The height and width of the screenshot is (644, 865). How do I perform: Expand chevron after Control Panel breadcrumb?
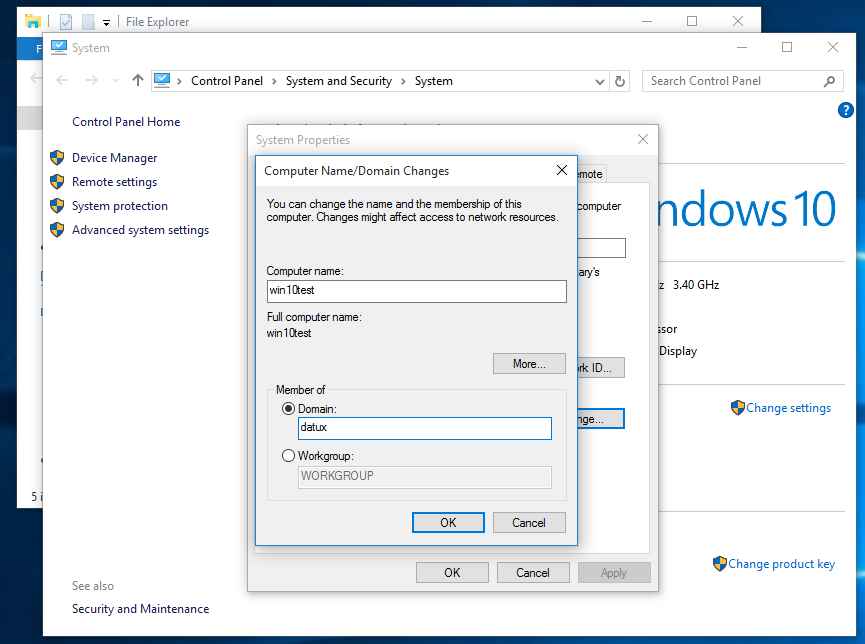(x=274, y=82)
